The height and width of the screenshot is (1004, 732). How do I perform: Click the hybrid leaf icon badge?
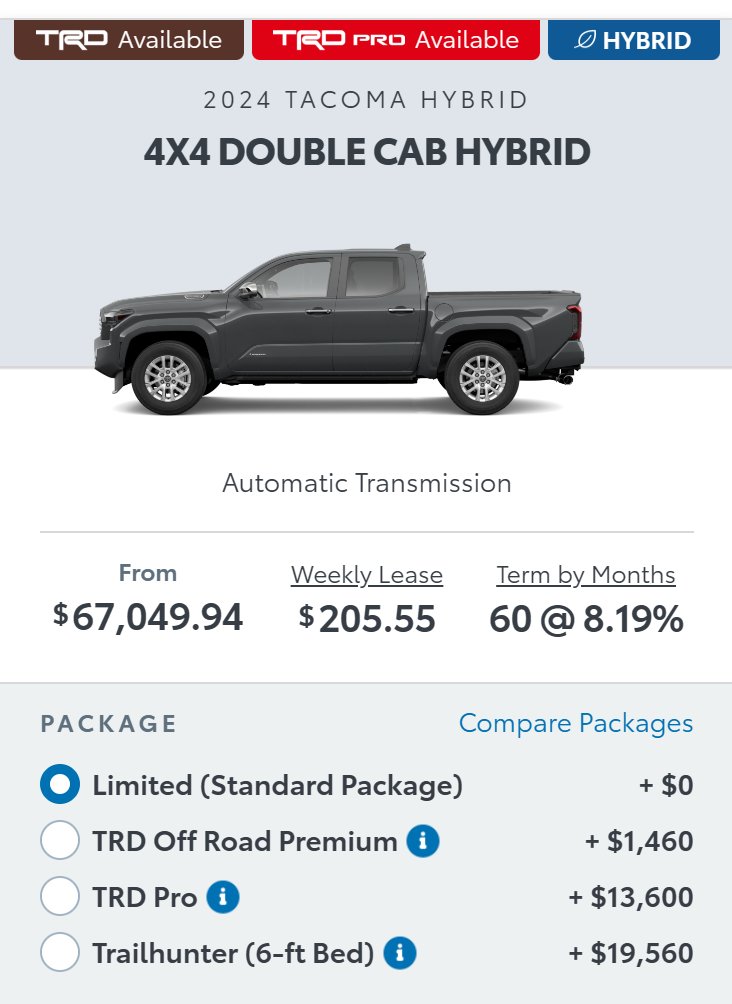pos(584,40)
